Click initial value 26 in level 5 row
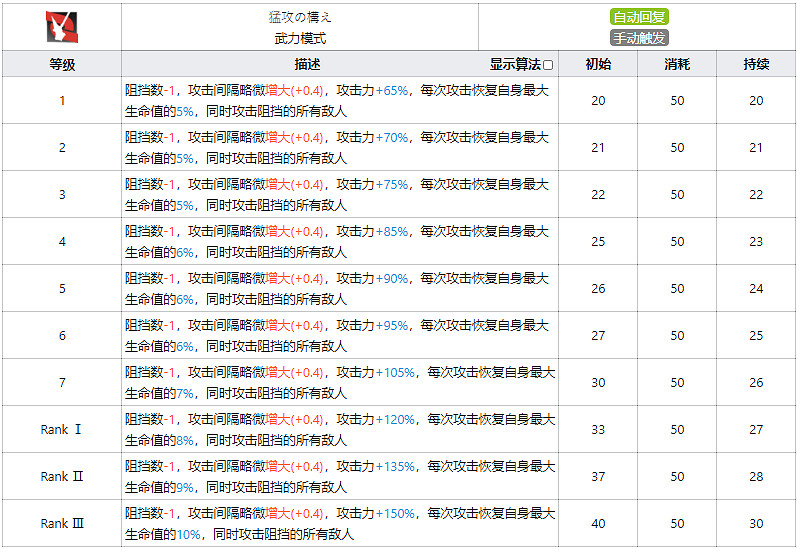801x552 pixels. click(x=598, y=289)
